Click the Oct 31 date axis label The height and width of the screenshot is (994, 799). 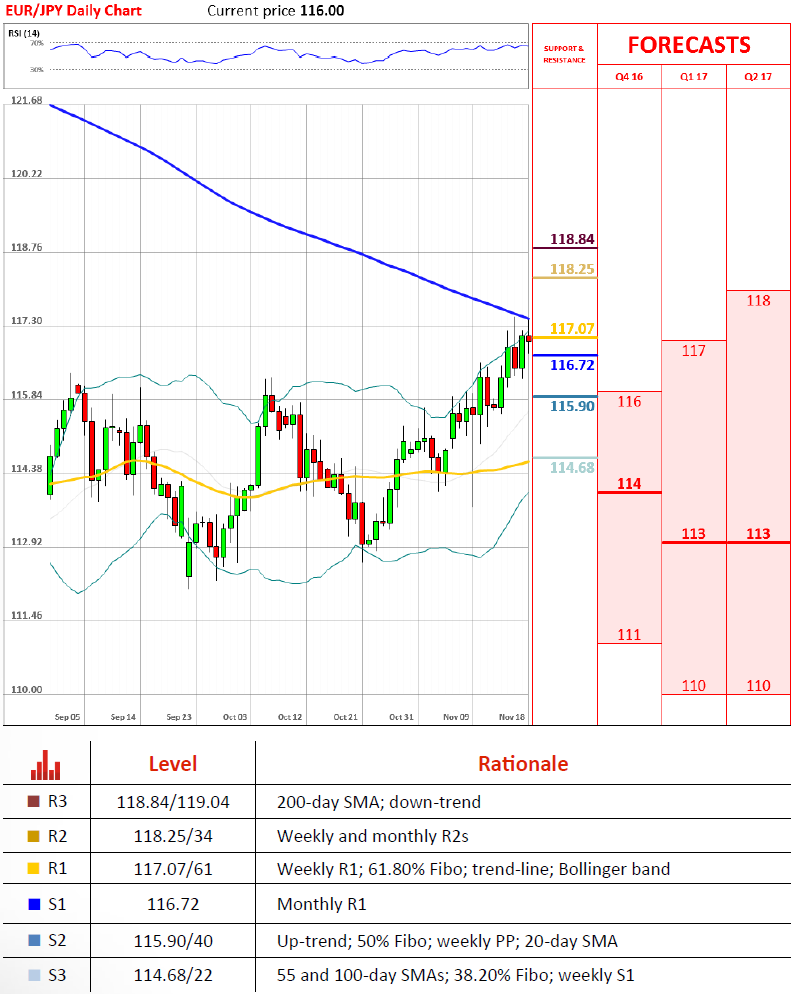click(401, 717)
